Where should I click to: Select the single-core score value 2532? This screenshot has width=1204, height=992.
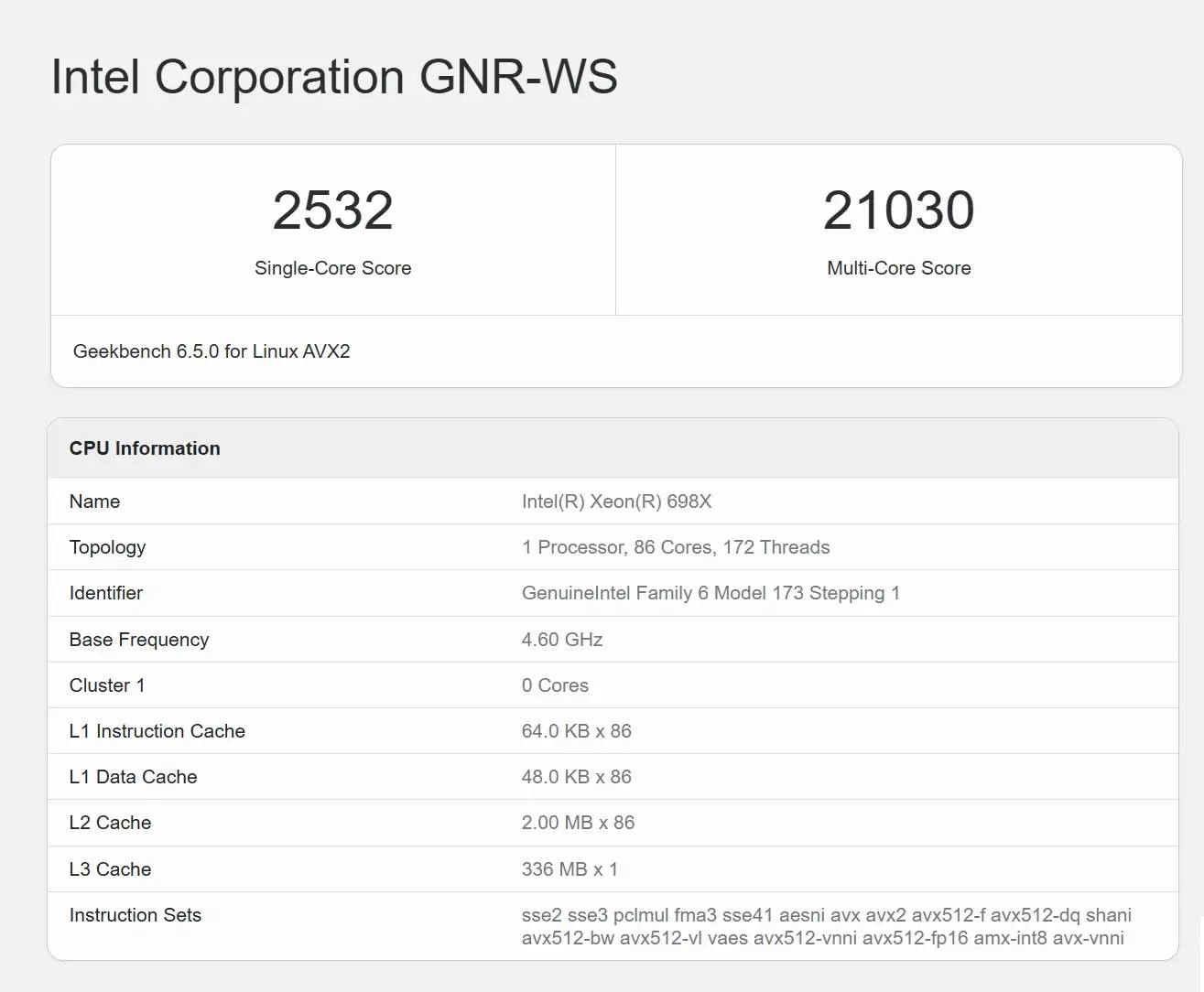333,210
